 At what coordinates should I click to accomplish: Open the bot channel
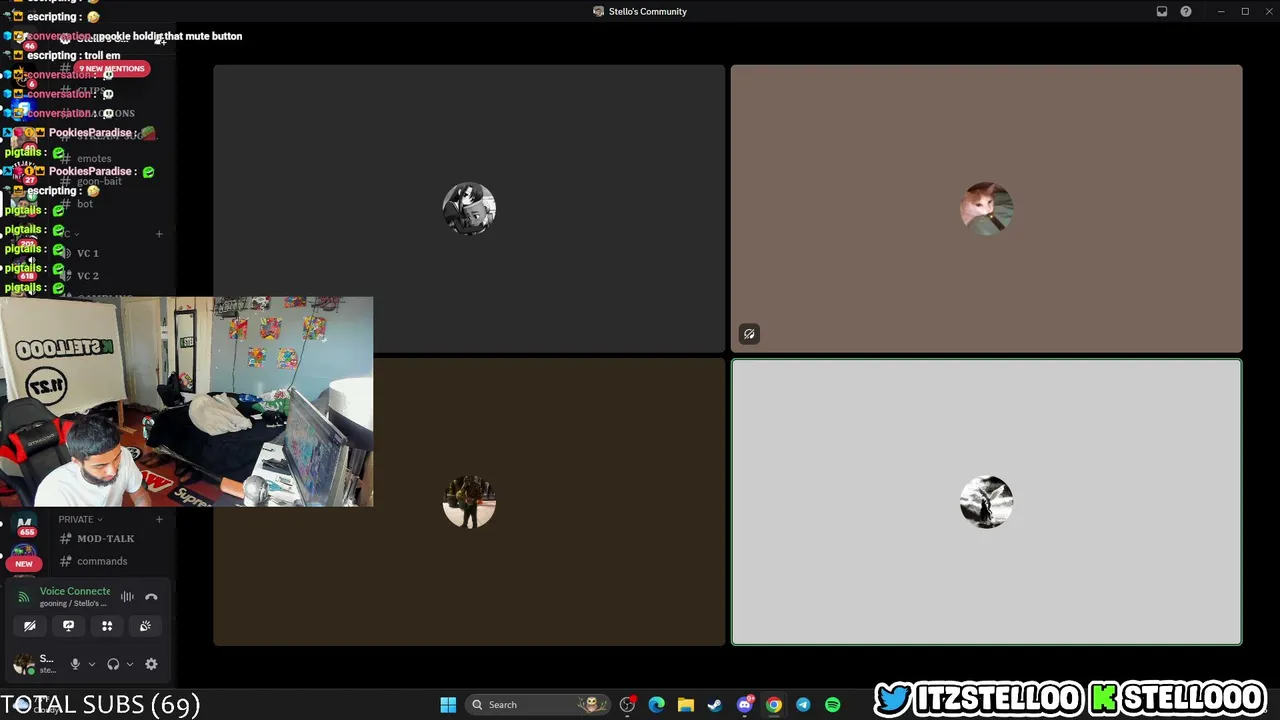(x=85, y=204)
